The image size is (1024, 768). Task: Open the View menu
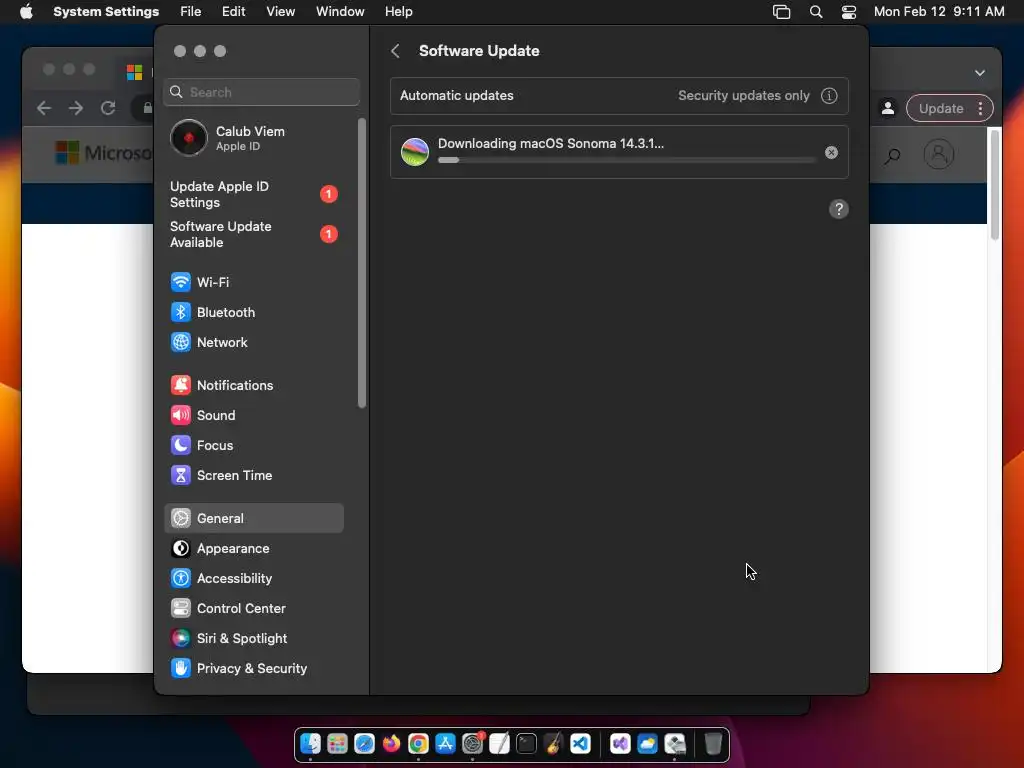pos(280,12)
